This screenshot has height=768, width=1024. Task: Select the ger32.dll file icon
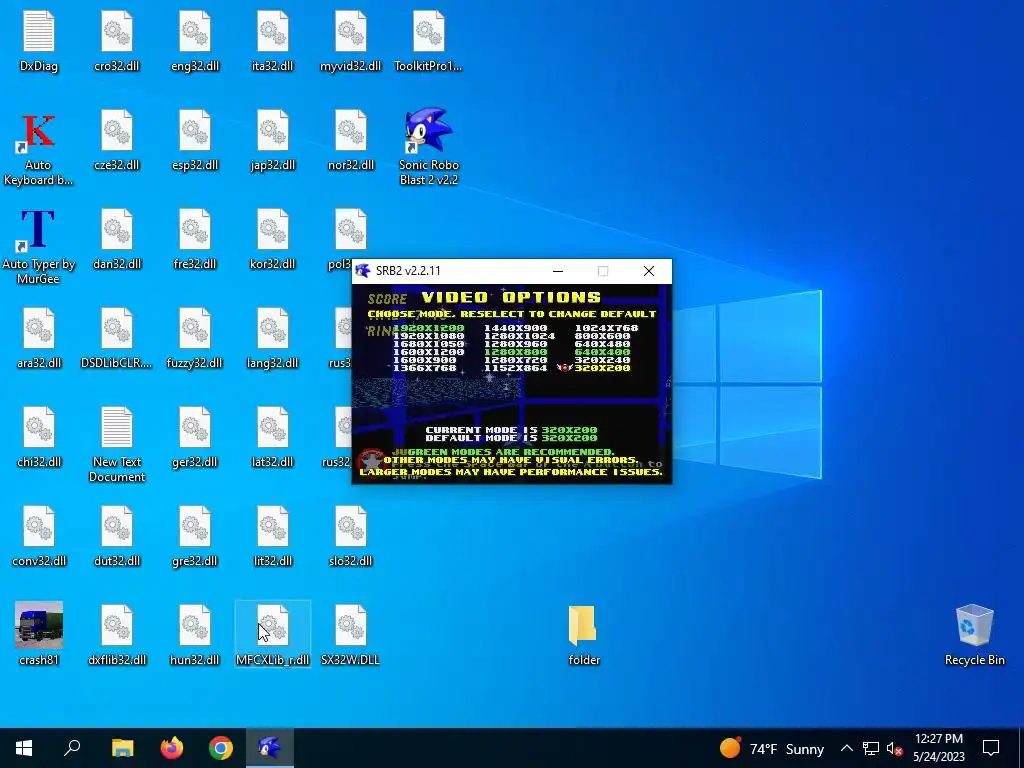(x=195, y=428)
